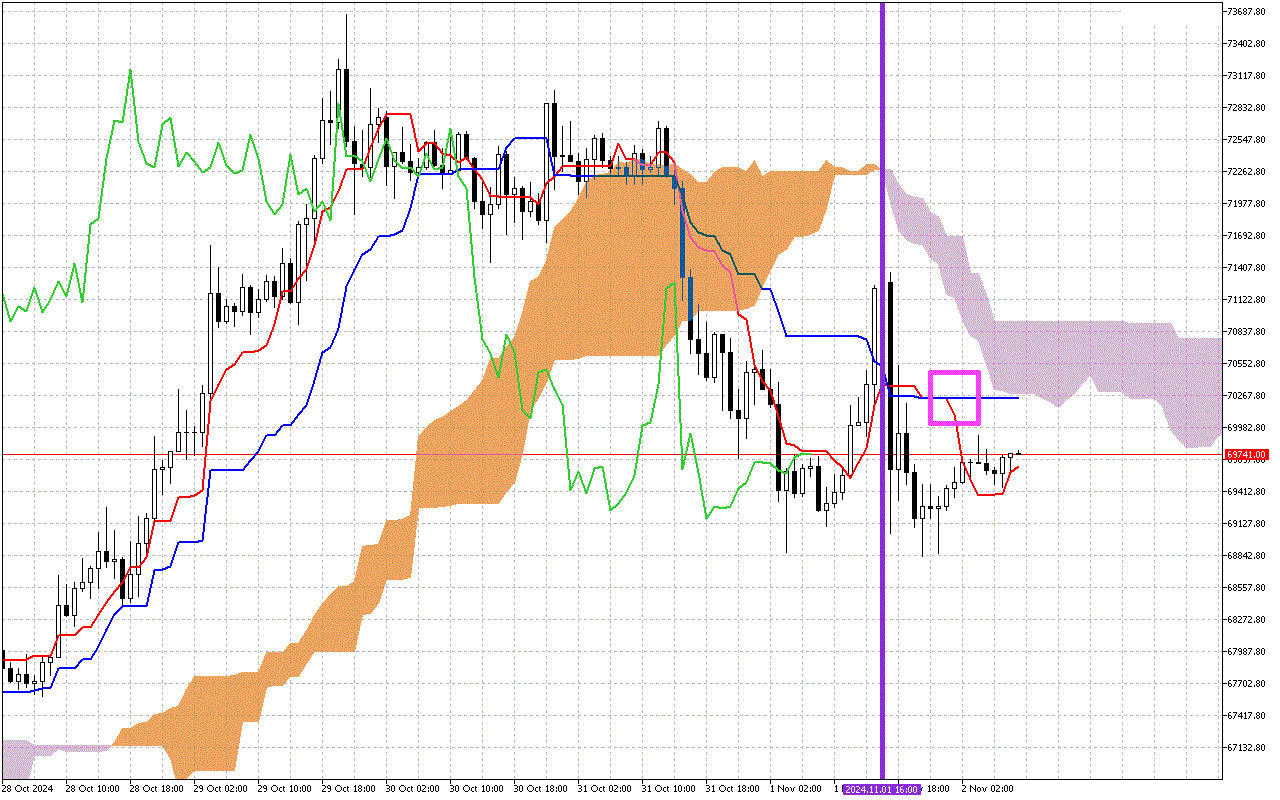The width and height of the screenshot is (1280, 800).
Task: Click the 30 Oct 10:00 time scale label
Action: click(x=475, y=789)
